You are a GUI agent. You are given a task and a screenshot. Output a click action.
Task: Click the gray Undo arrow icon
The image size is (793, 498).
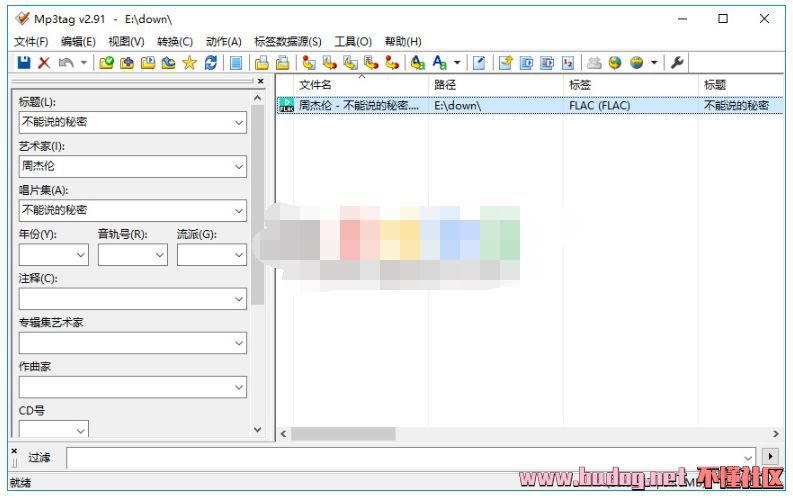(x=66, y=63)
